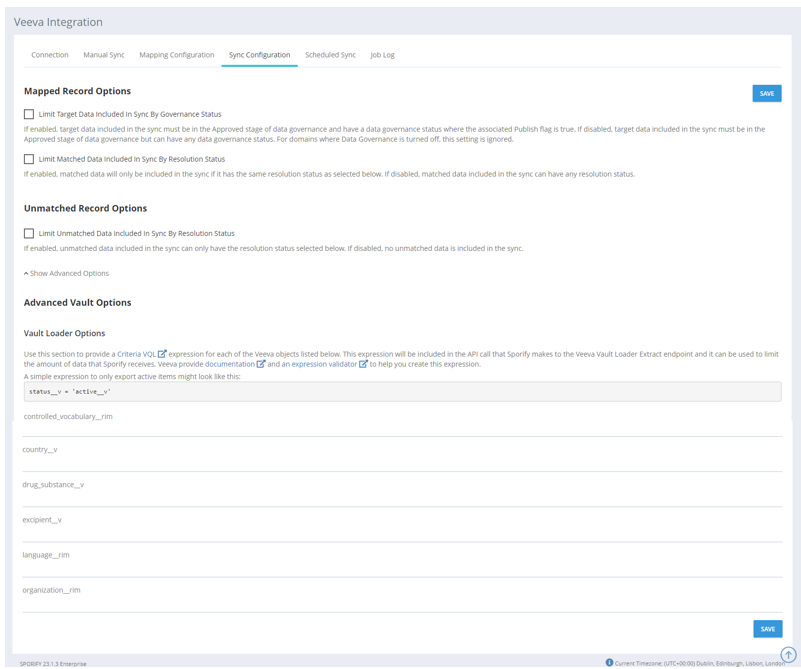801x669 pixels.
Task: Click the bottom Save button
Action: click(x=767, y=629)
